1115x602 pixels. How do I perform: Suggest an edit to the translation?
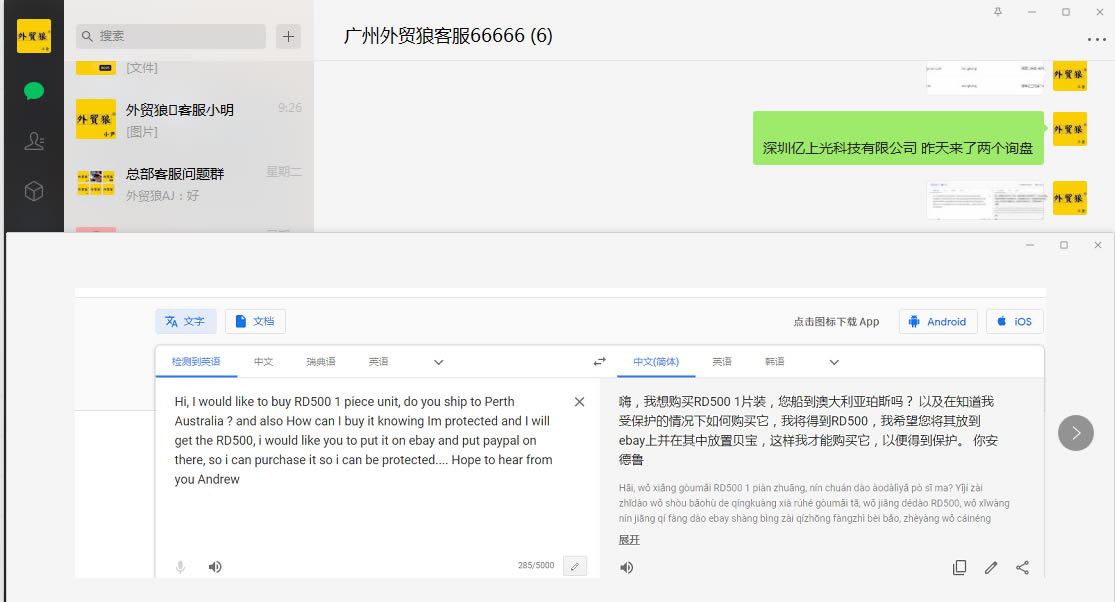[991, 567]
